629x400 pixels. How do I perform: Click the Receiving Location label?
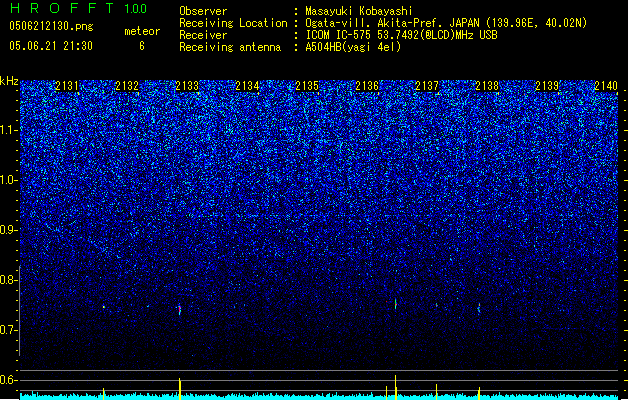(233, 23)
